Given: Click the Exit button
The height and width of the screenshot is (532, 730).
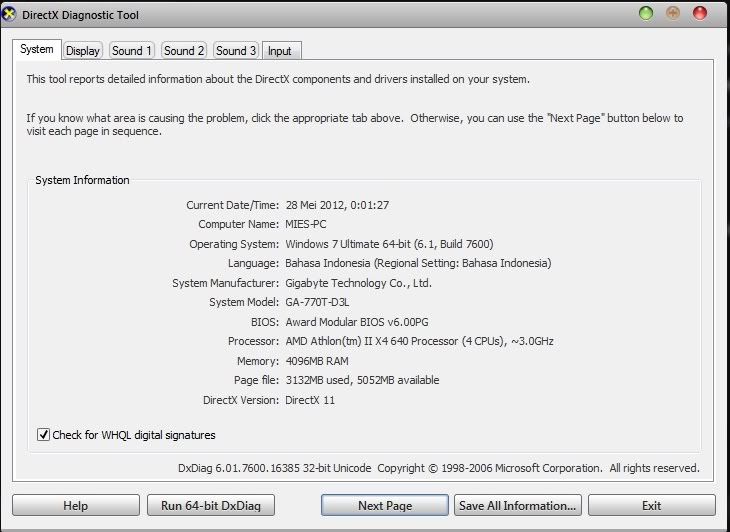Looking at the screenshot, I should click(652, 505).
